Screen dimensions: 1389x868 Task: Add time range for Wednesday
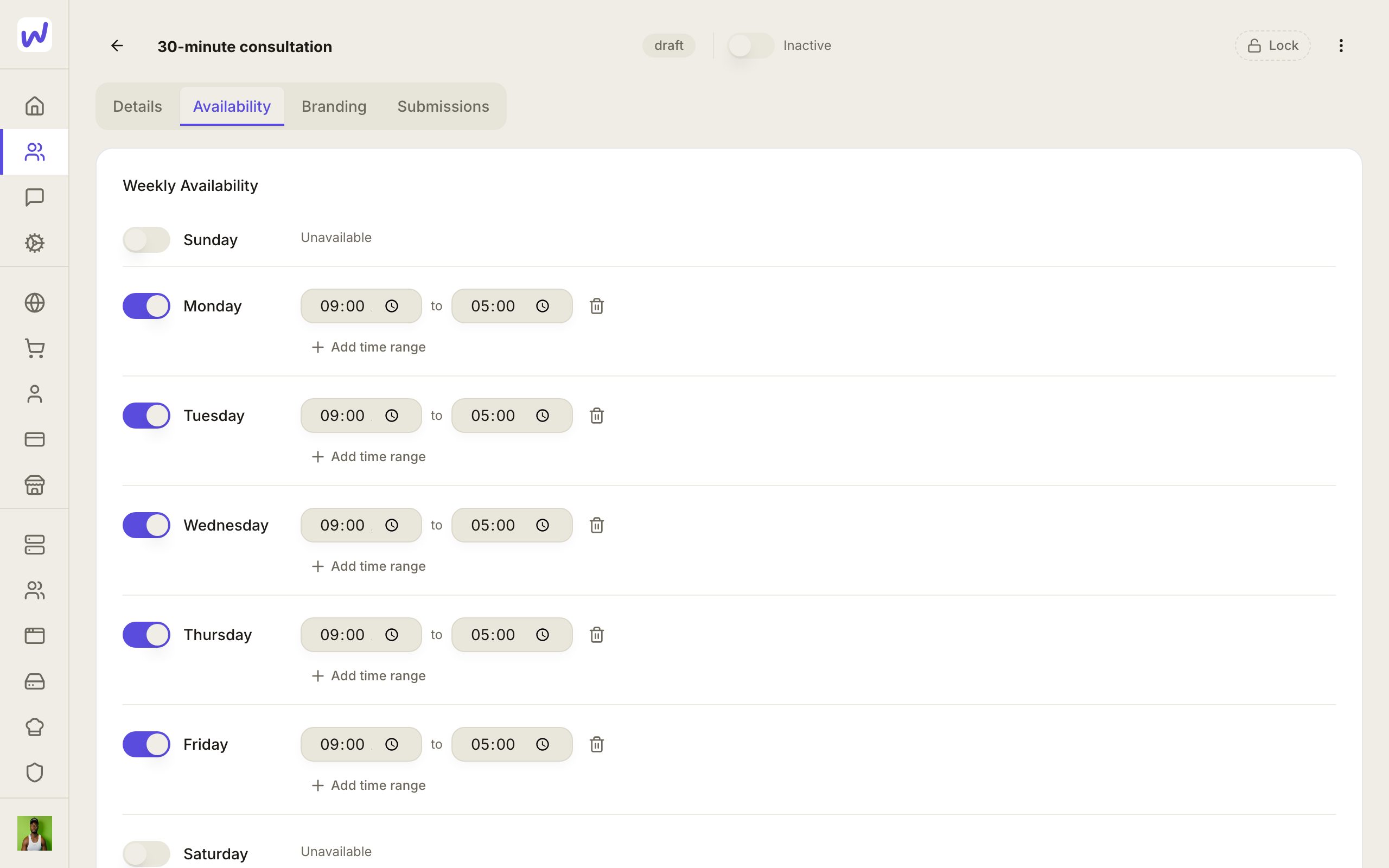click(368, 566)
